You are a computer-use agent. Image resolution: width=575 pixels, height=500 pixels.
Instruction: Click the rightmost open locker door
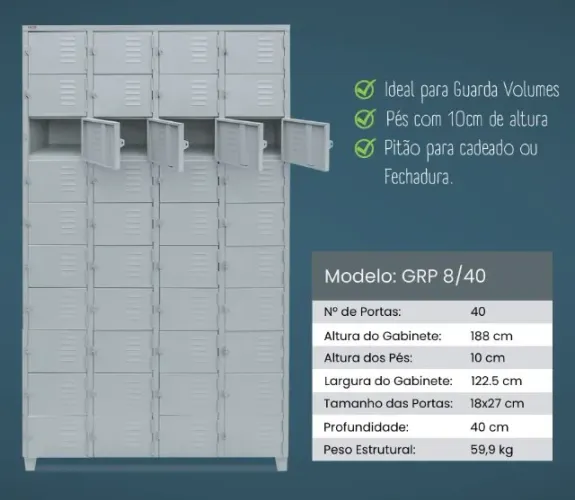pyautogui.click(x=306, y=145)
